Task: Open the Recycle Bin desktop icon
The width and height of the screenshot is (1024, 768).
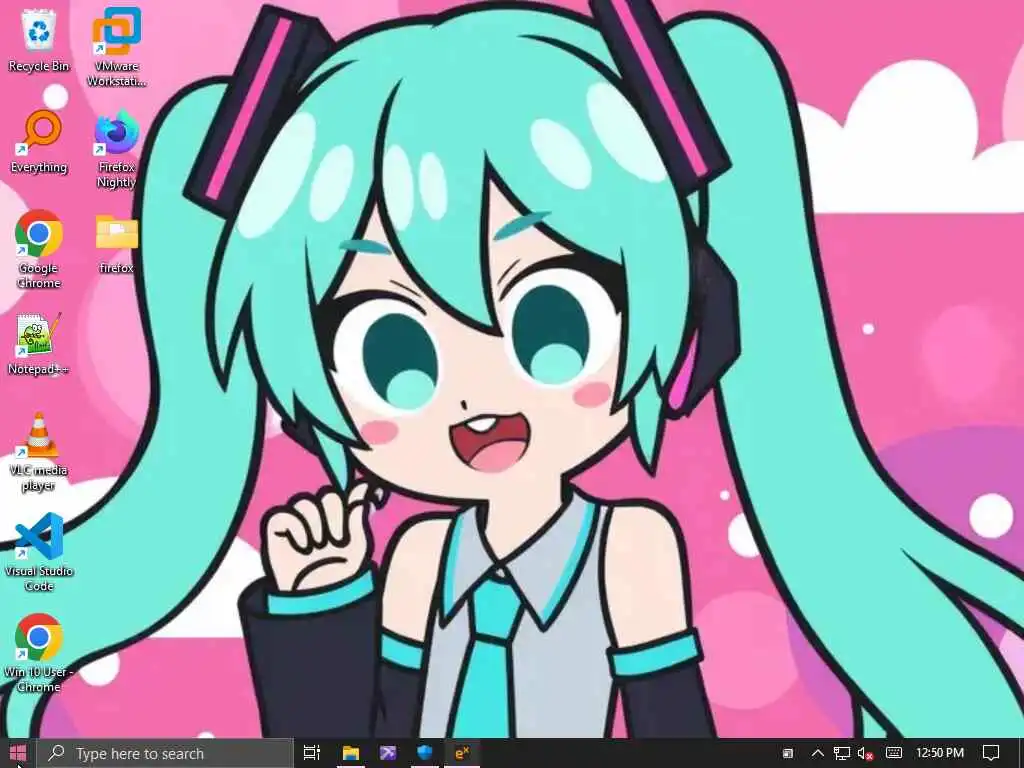Action: click(x=39, y=40)
